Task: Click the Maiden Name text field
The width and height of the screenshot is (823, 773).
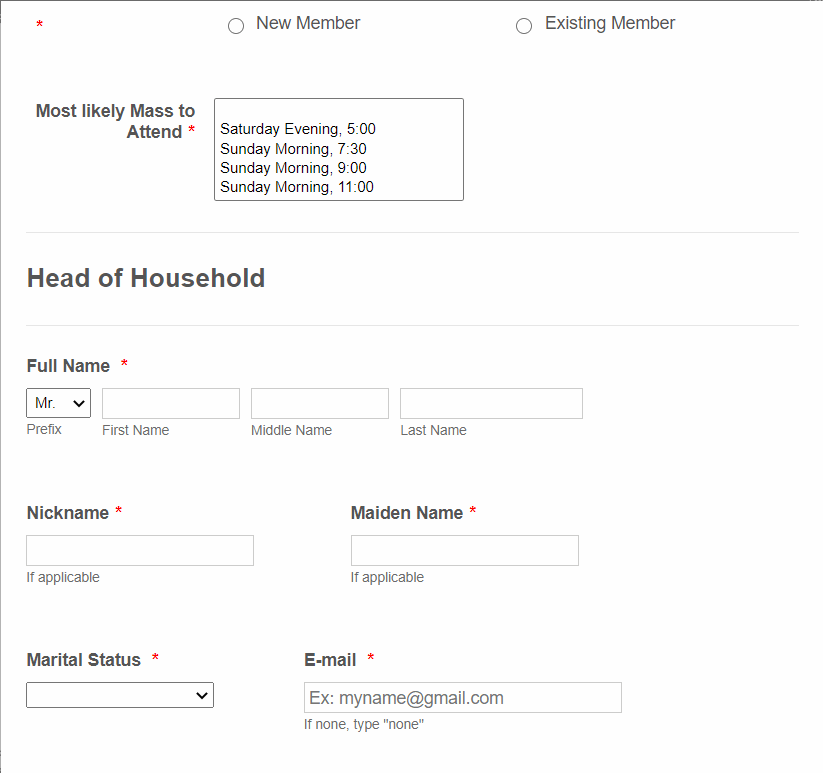Action: point(464,550)
